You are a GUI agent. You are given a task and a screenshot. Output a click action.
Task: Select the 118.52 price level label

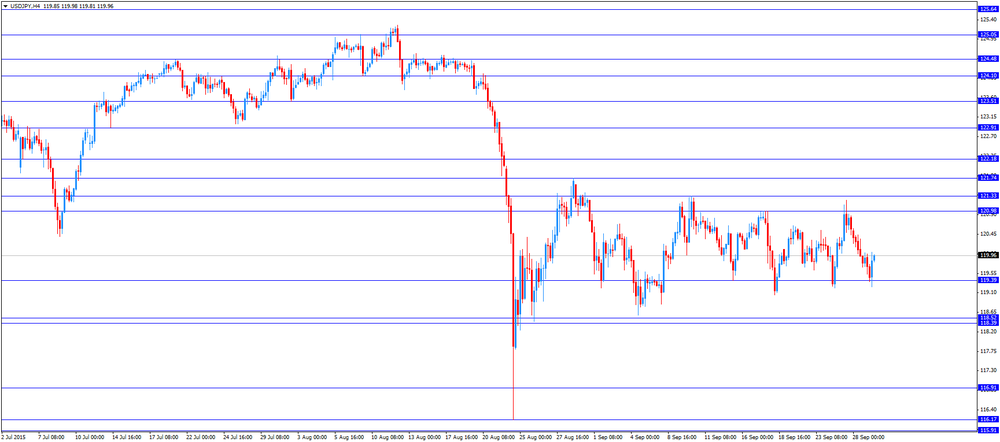[x=988, y=318]
